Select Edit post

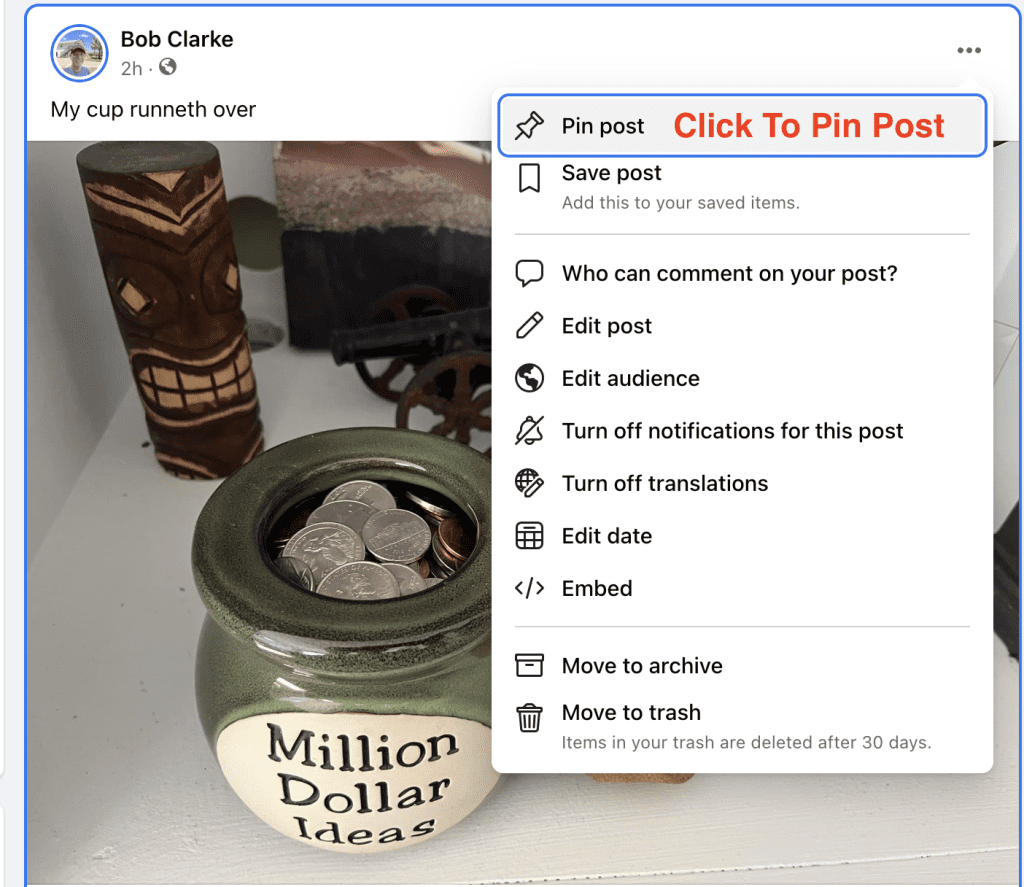click(742, 325)
